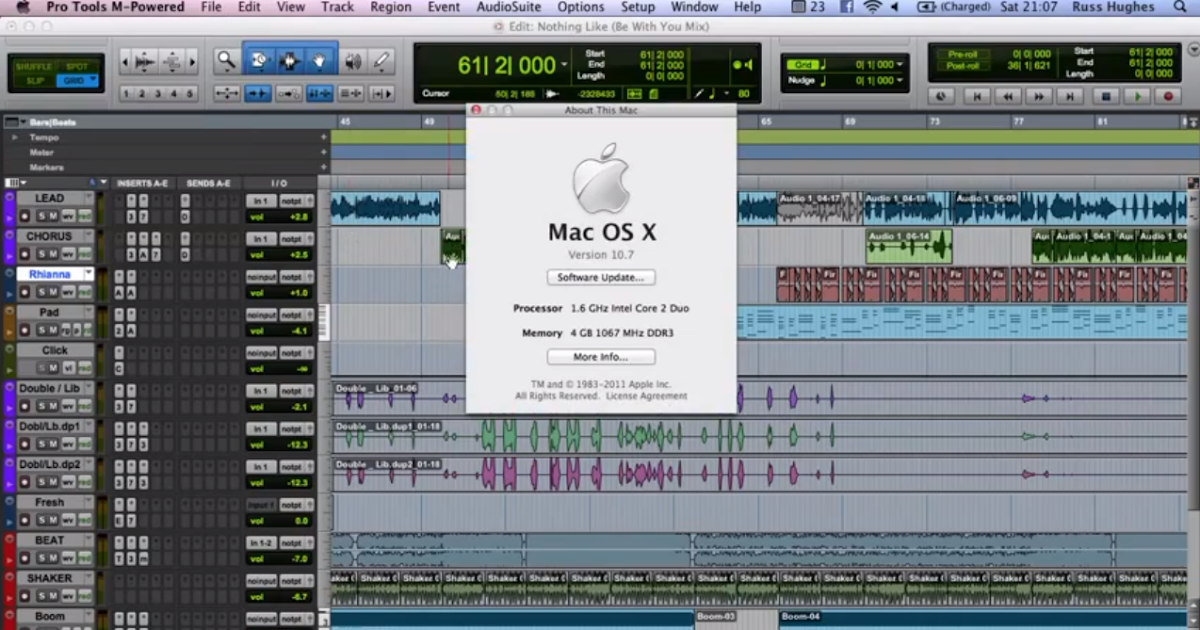Image resolution: width=1200 pixels, height=630 pixels.
Task: Select zoom preset 5
Action: pos(190,94)
